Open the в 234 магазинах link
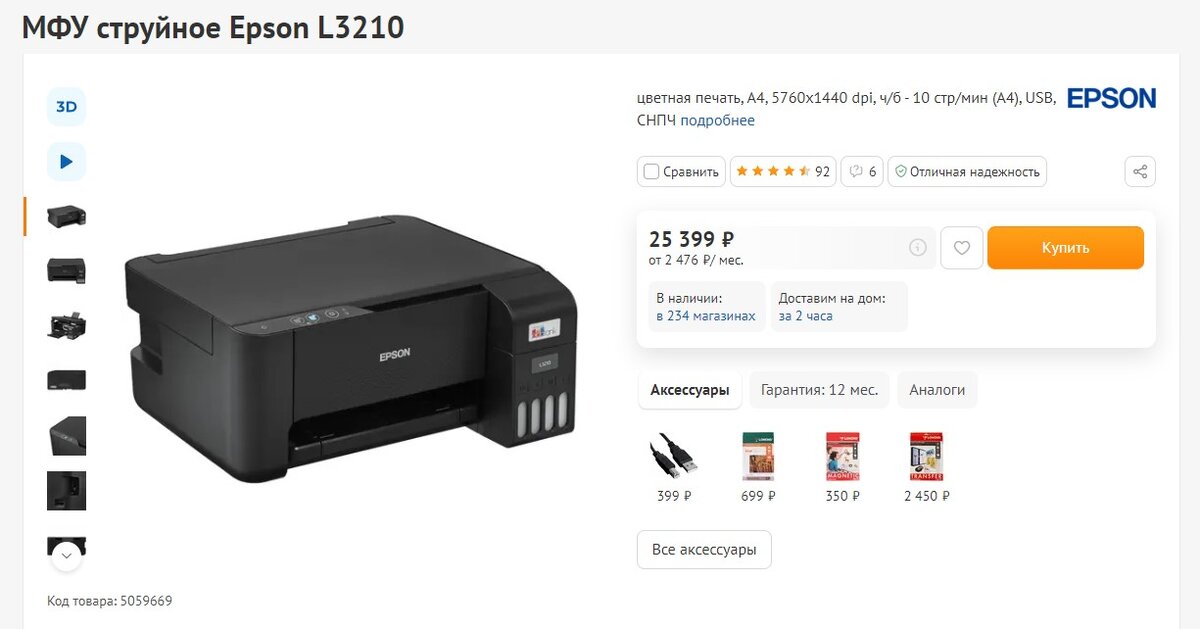The image size is (1200, 629). pos(706,316)
